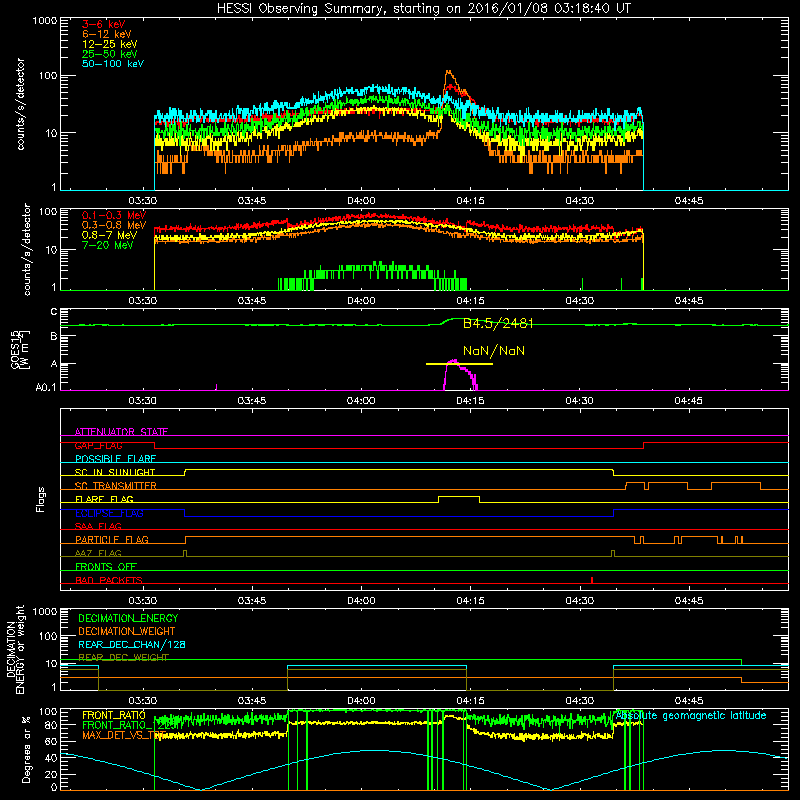Image resolution: width=800 pixels, height=800 pixels.
Task: Click the MAX_DET_VS_TOT legend label
Action: coord(124,736)
